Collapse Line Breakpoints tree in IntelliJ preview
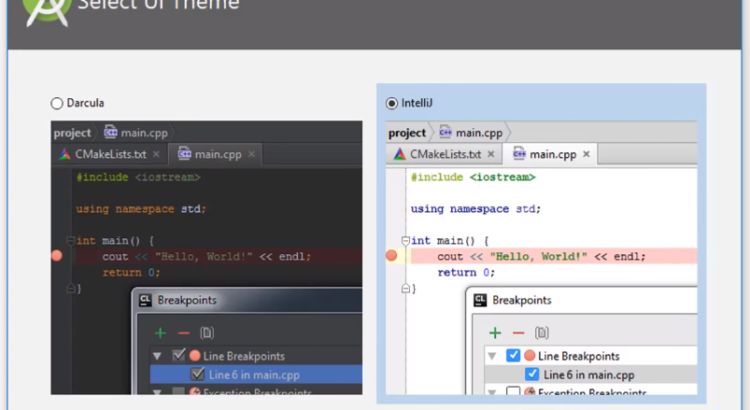The image size is (750, 410). [x=492, y=356]
